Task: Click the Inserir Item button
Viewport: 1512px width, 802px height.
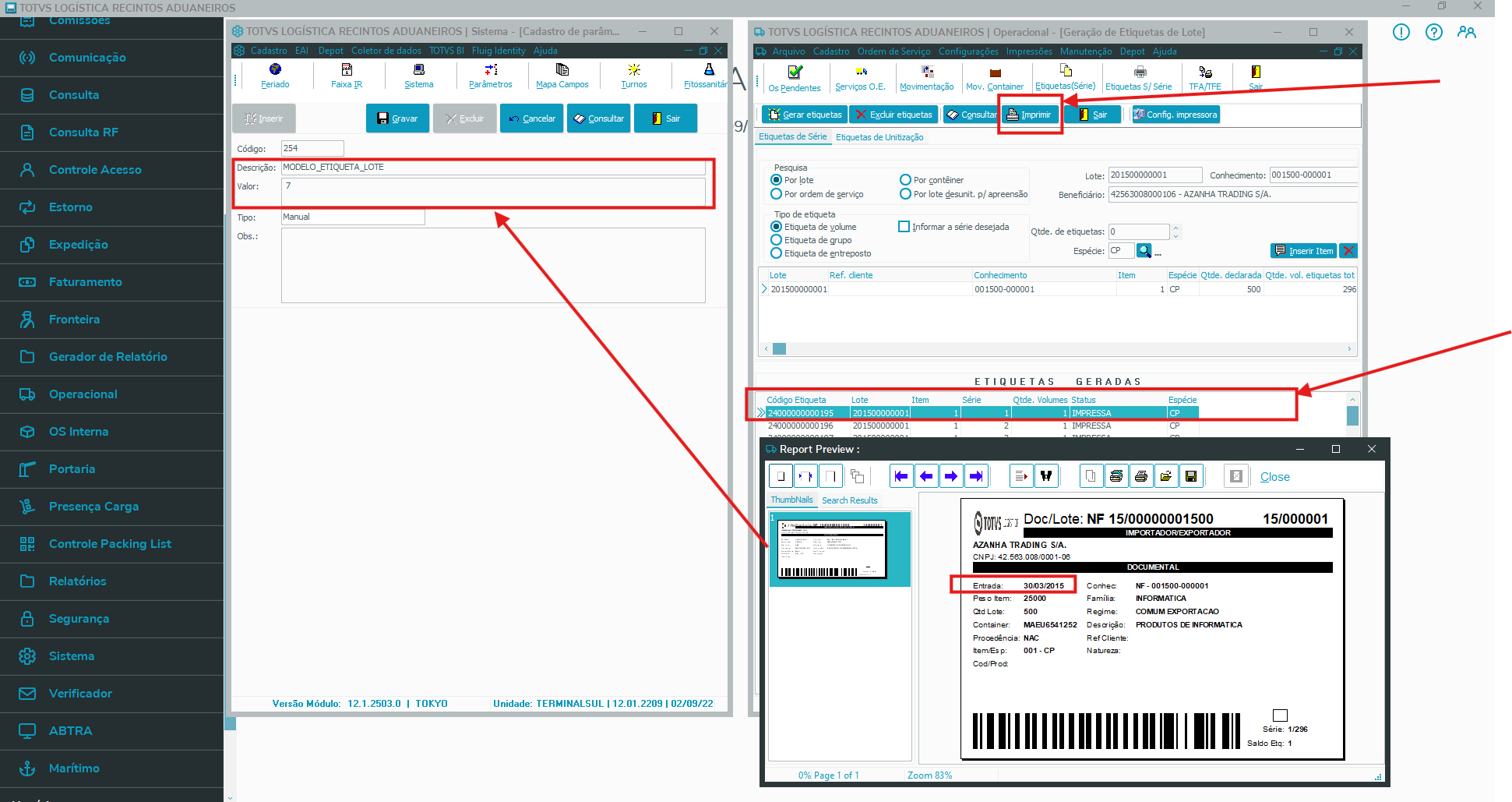Action: pos(1303,251)
